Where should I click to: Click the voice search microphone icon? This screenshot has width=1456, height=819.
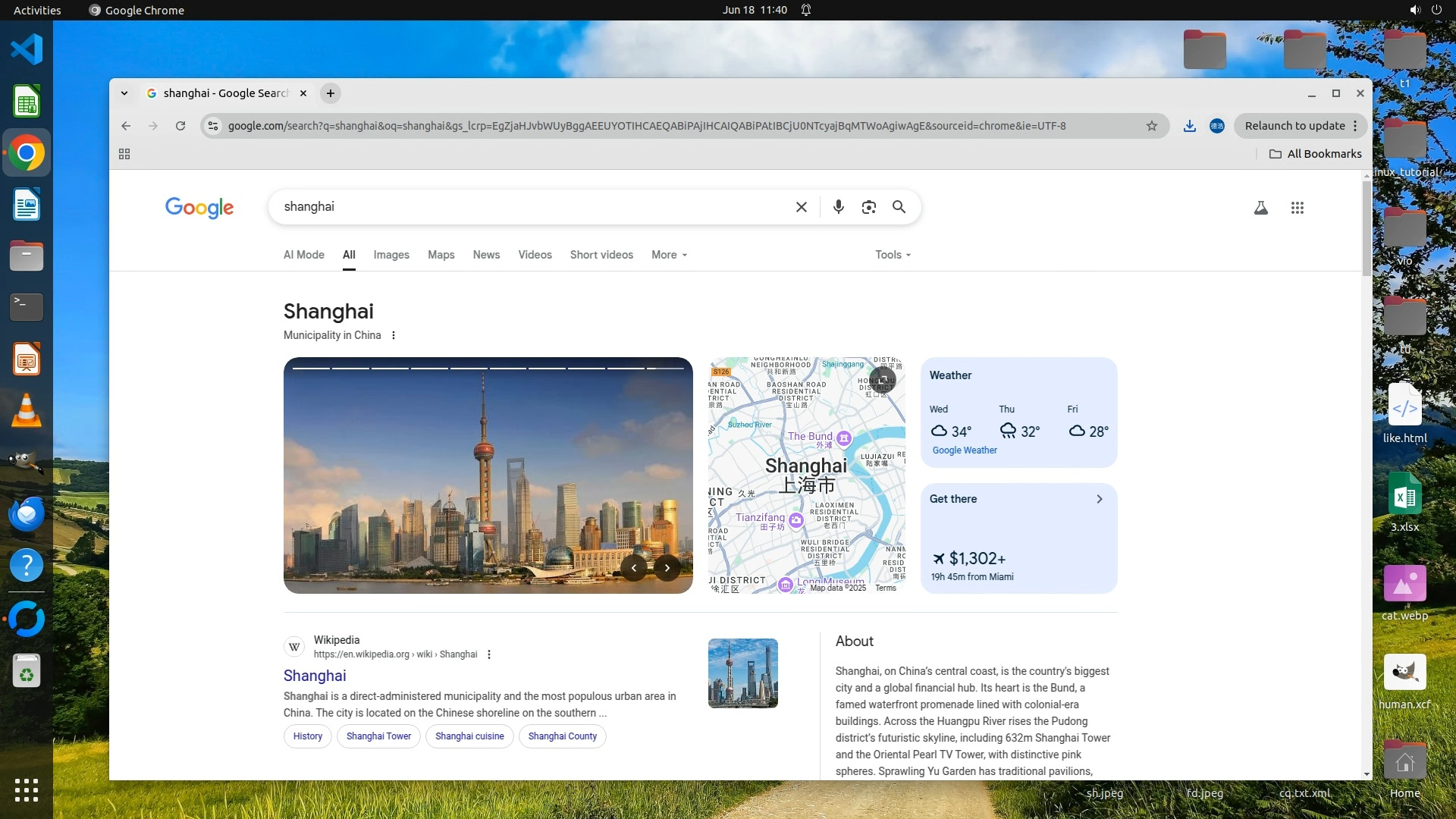coord(838,207)
